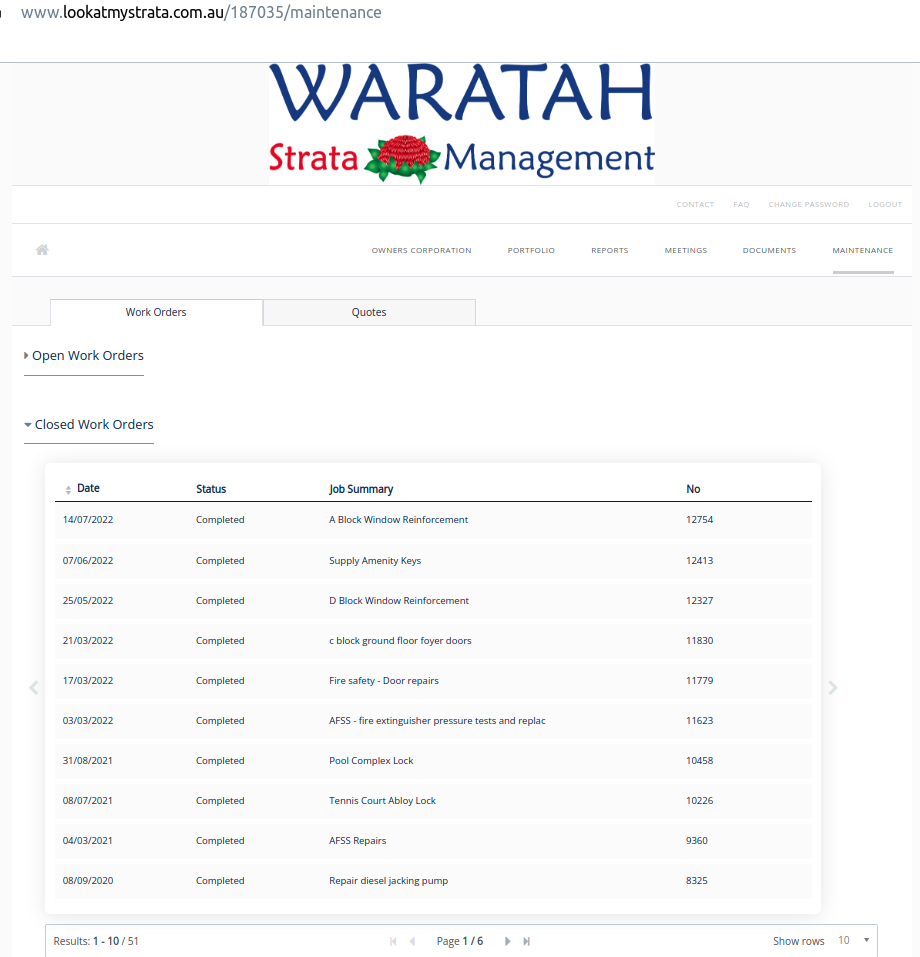This screenshot has width=920, height=957.
Task: Click the left carousel arrow beside table
Action: pyautogui.click(x=34, y=687)
